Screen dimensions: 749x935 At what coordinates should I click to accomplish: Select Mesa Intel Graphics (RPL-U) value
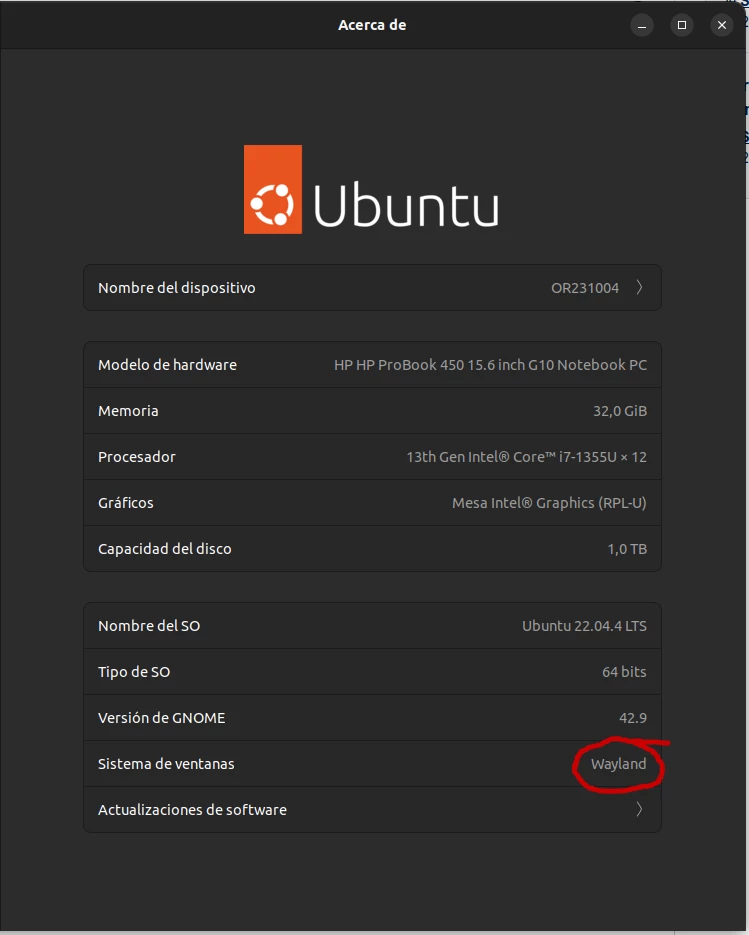(x=549, y=503)
